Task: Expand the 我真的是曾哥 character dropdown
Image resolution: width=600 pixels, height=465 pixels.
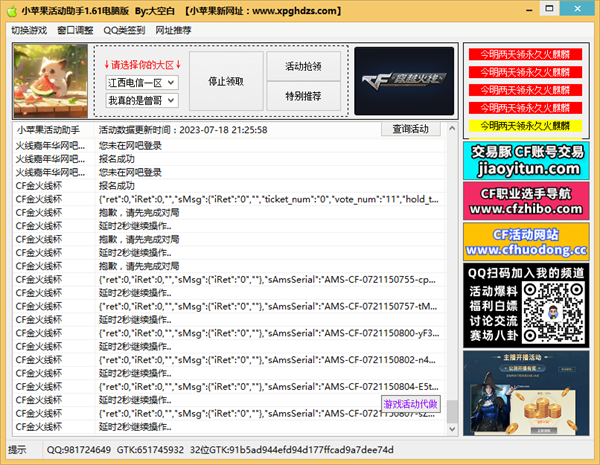Action: 171,100
